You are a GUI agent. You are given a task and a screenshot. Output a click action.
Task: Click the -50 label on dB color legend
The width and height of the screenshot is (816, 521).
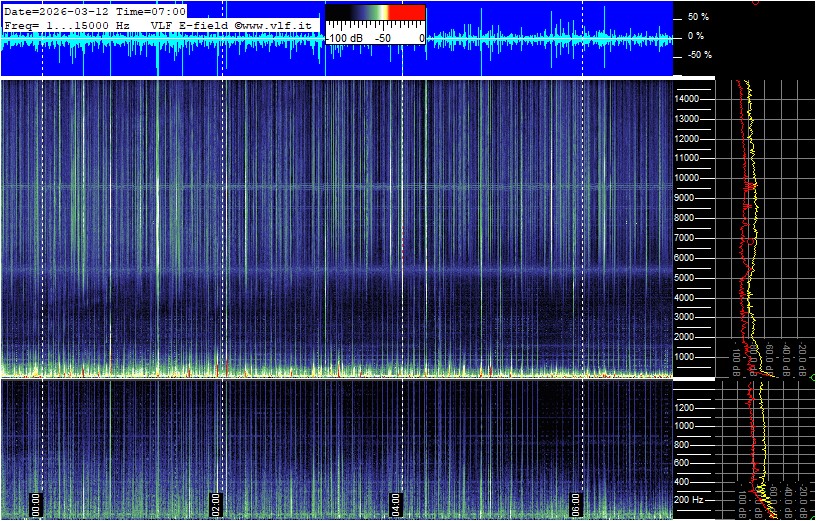(x=382, y=38)
